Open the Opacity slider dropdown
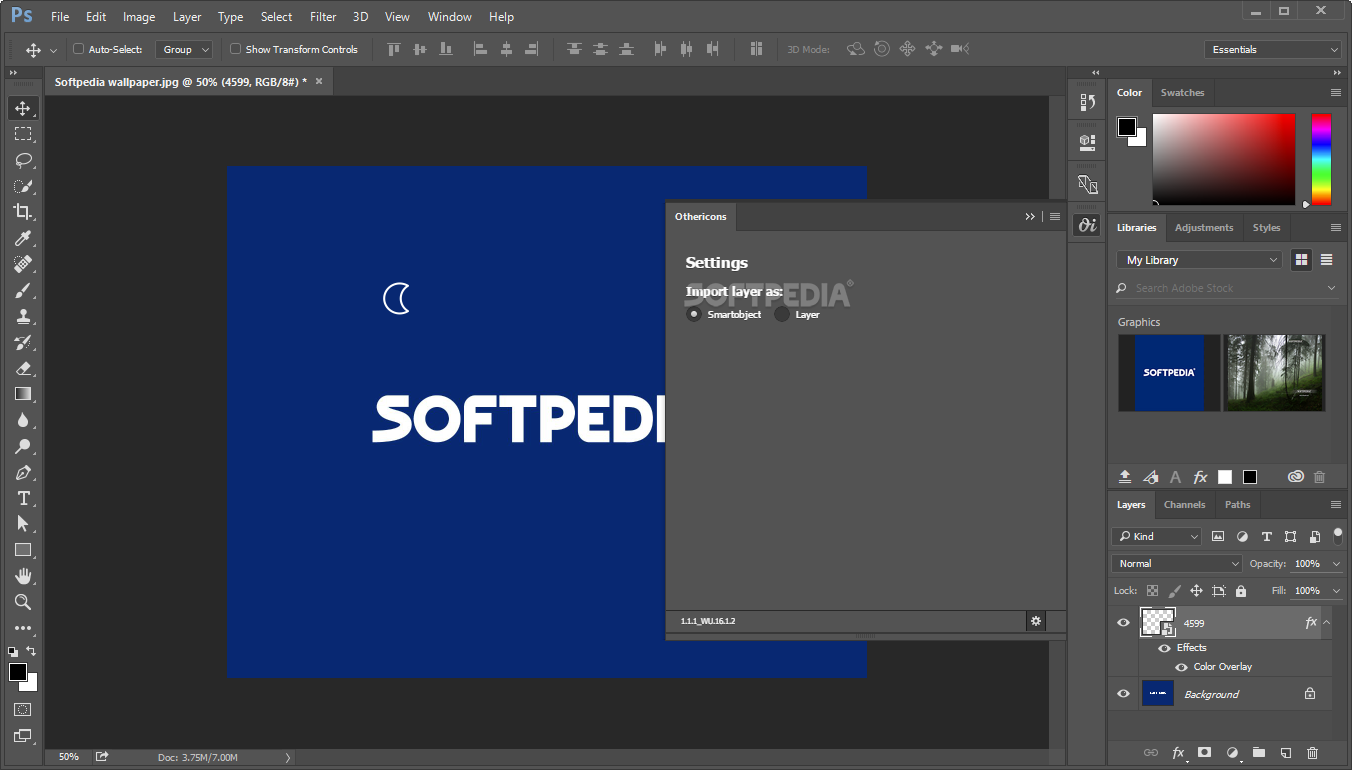Screen dimensions: 1352x770 point(1337,564)
